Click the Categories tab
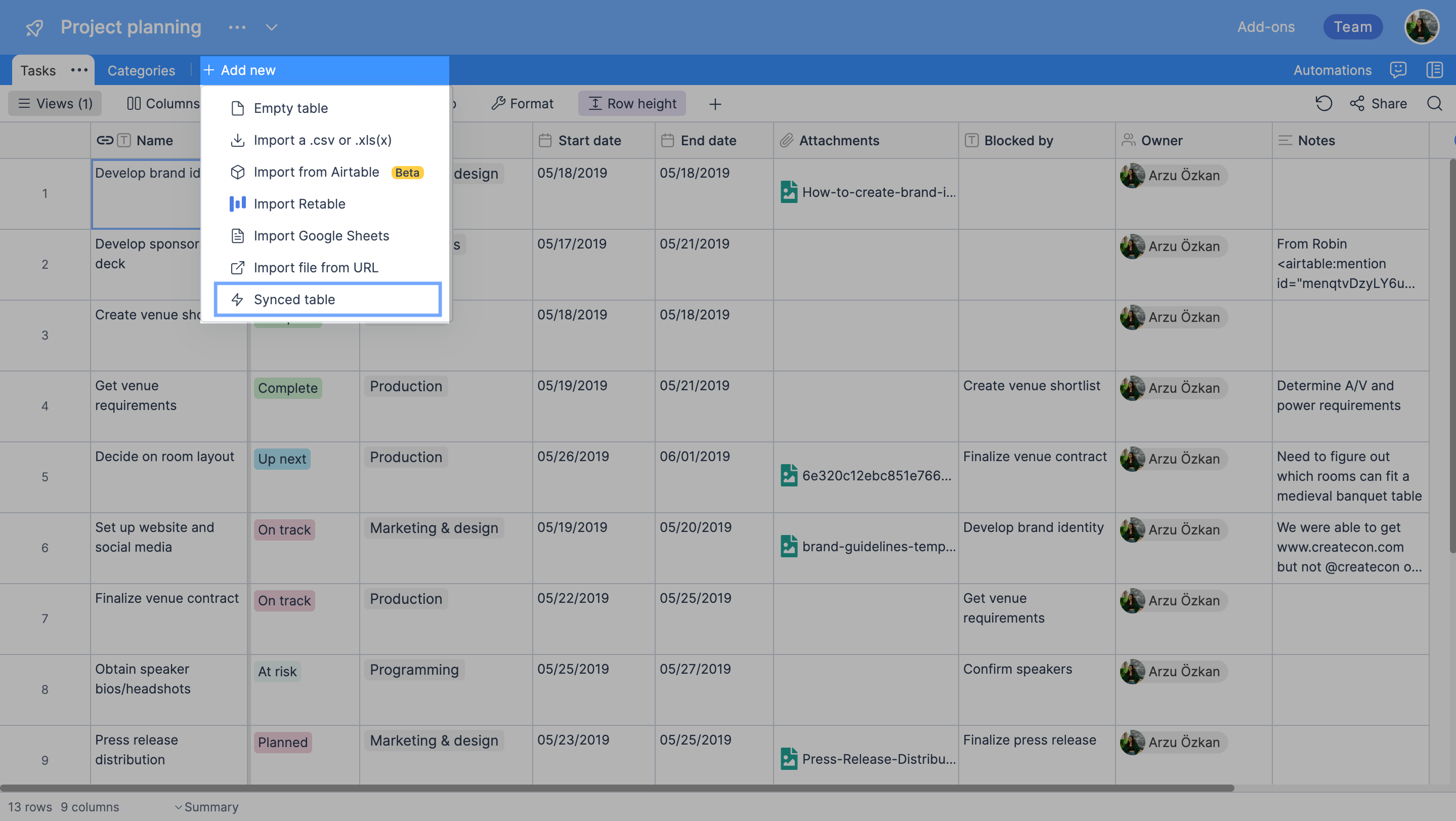The width and height of the screenshot is (1456, 821). [141, 71]
